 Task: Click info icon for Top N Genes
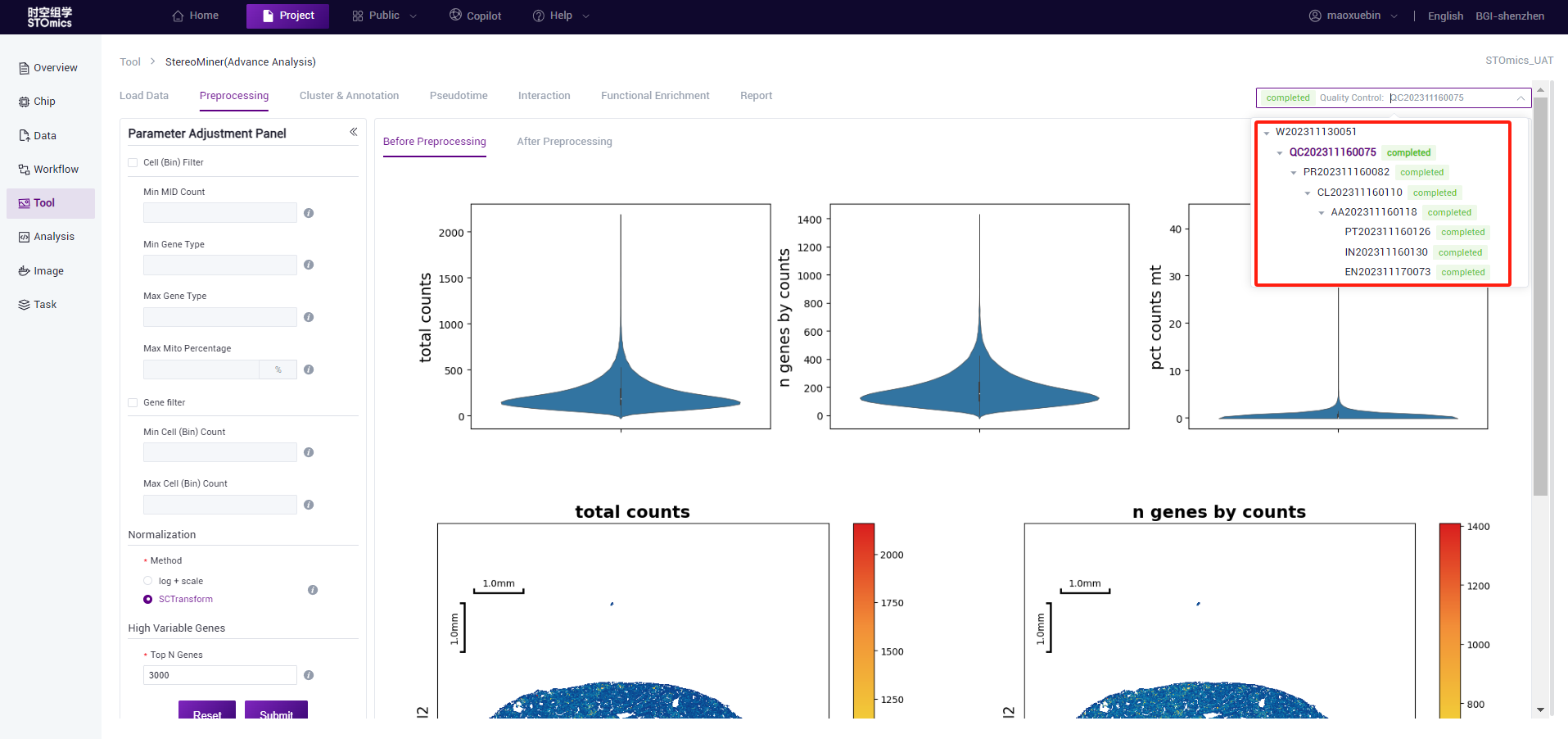(309, 675)
